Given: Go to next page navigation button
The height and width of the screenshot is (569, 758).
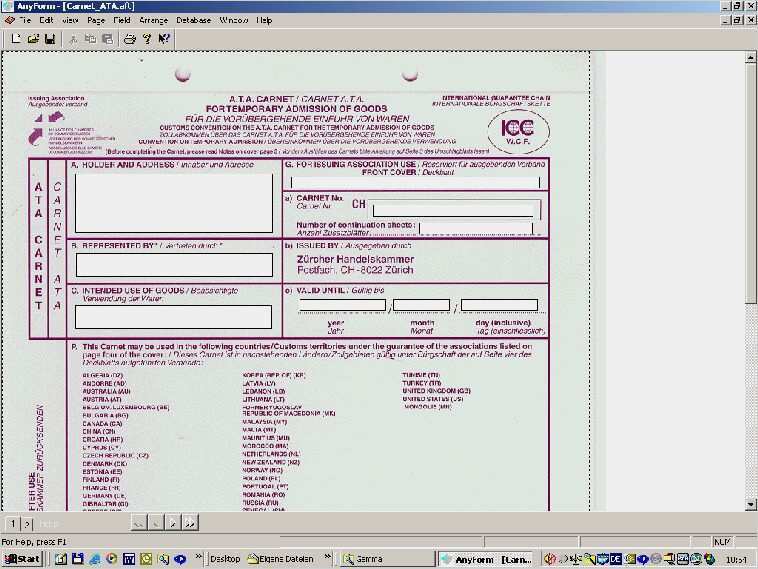Looking at the screenshot, I should tap(173, 523).
